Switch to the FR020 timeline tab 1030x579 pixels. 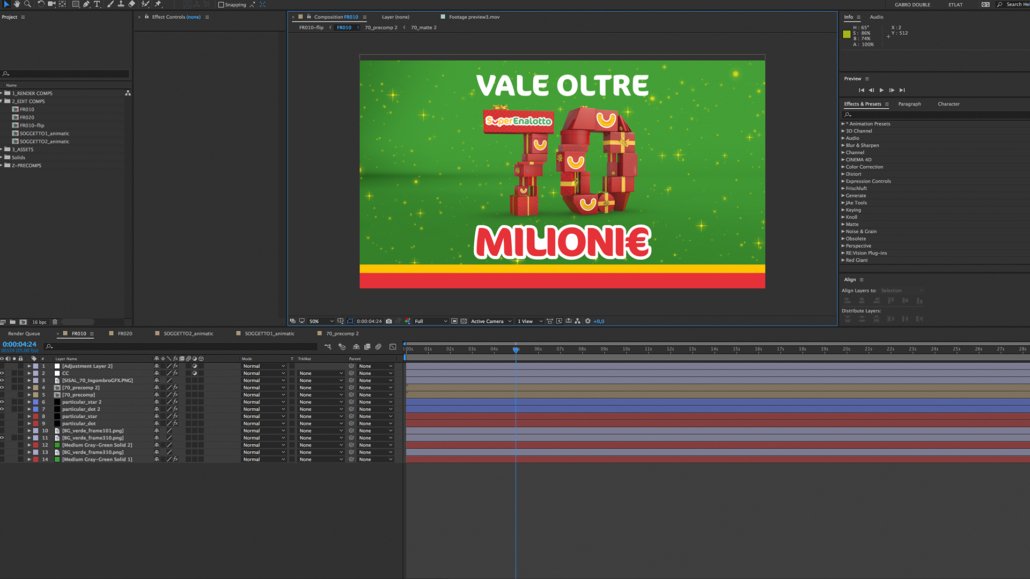[x=125, y=334]
